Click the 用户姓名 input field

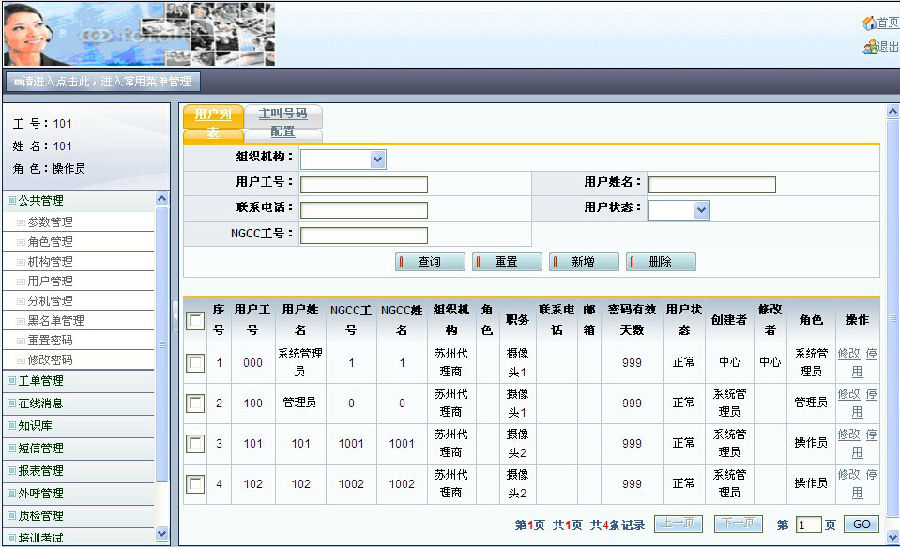point(711,184)
